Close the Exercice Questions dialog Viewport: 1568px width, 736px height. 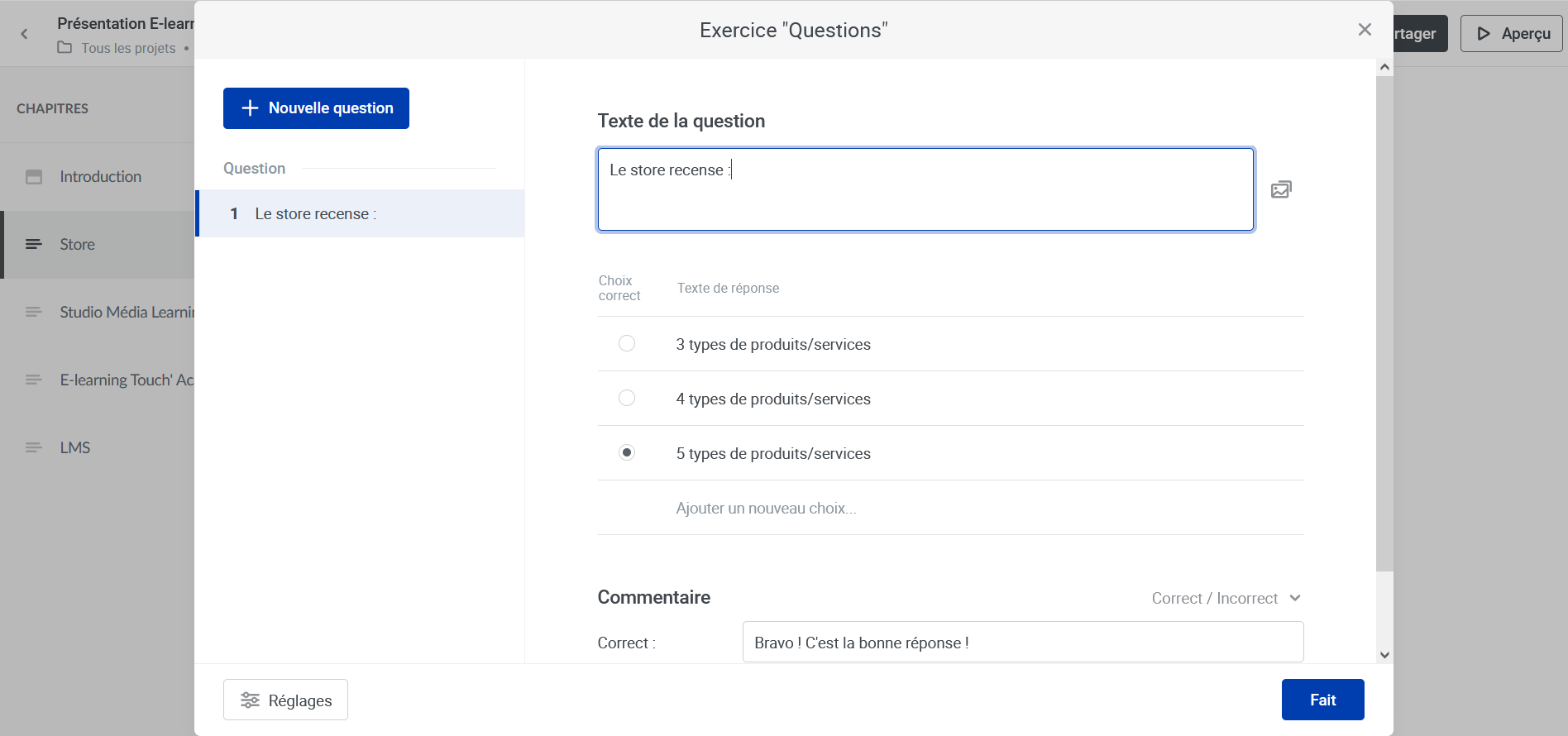point(1365,30)
